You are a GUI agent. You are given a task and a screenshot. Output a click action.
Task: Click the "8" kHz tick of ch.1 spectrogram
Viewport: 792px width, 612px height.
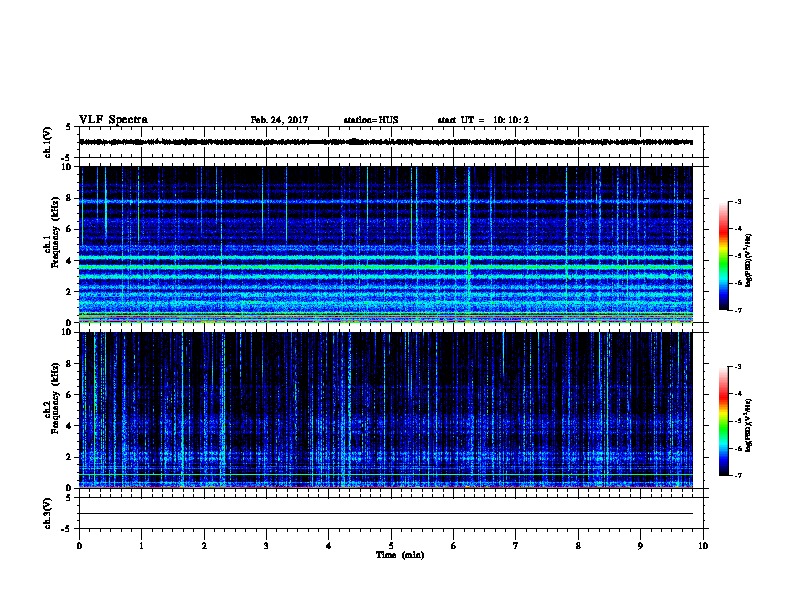[69, 198]
